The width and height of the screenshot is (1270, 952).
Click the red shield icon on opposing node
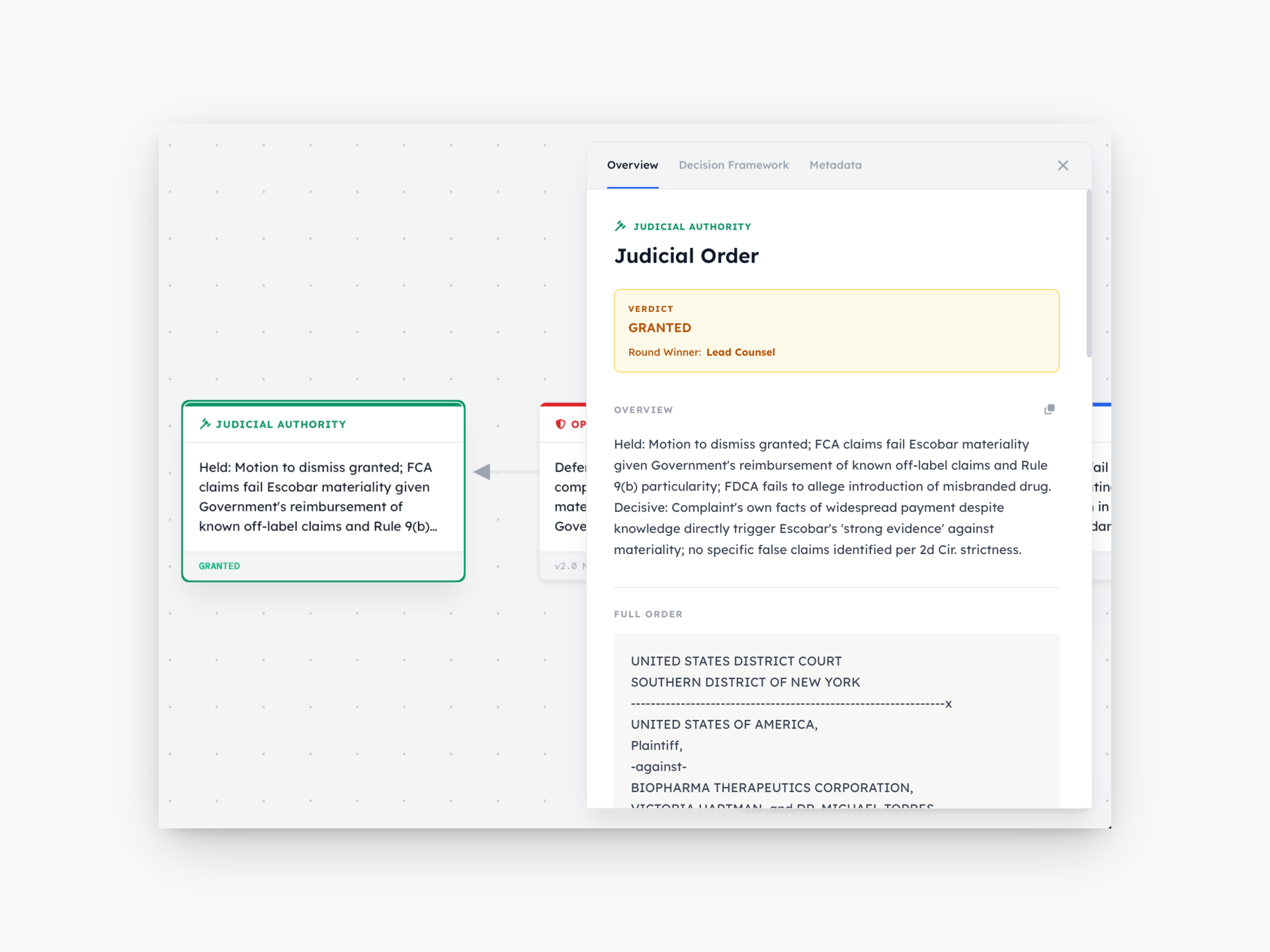[x=560, y=424]
